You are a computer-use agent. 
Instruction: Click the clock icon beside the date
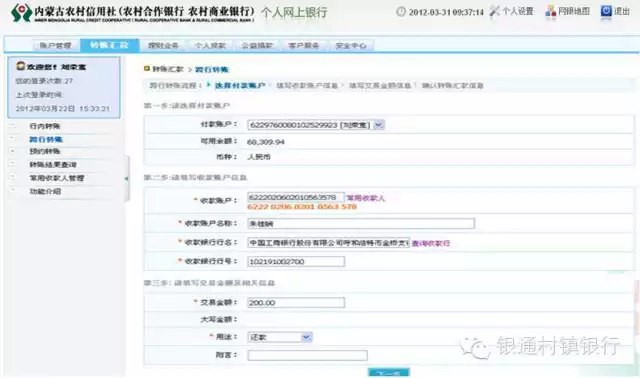[x=401, y=12]
